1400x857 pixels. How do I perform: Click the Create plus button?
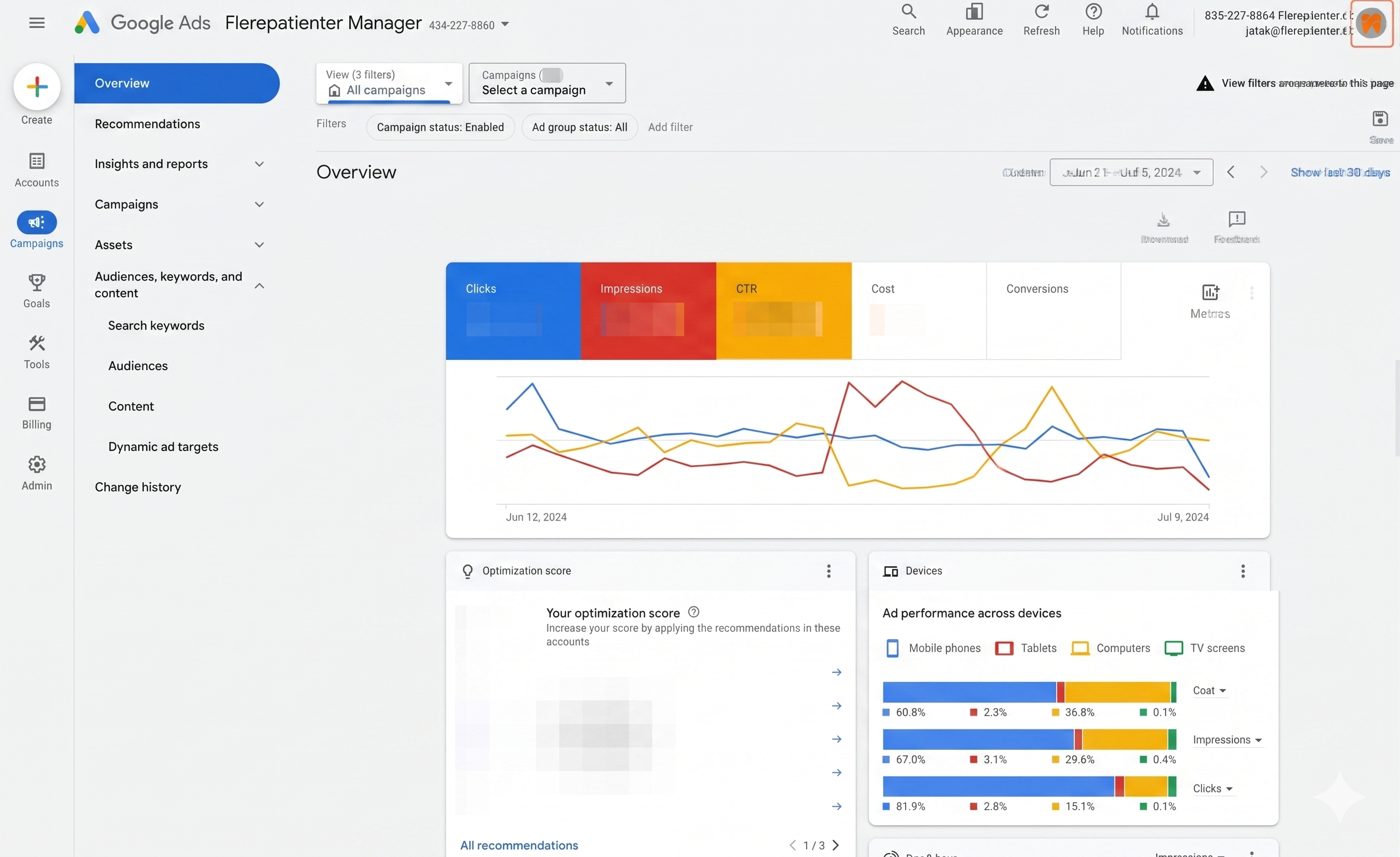[x=37, y=86]
